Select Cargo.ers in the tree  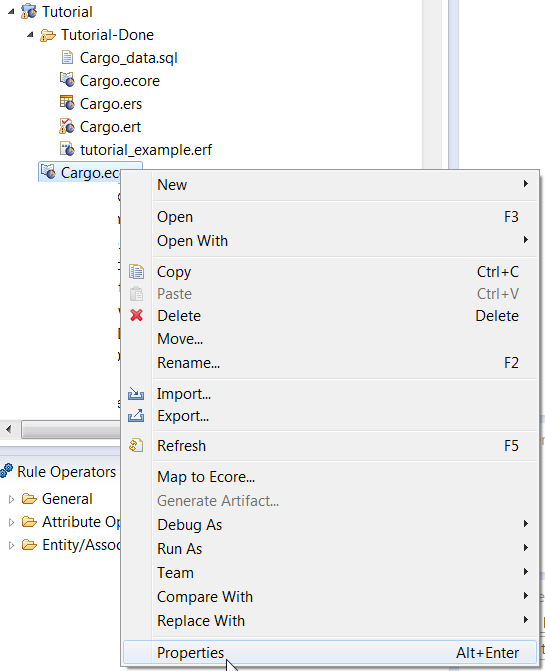pyautogui.click(x=111, y=104)
